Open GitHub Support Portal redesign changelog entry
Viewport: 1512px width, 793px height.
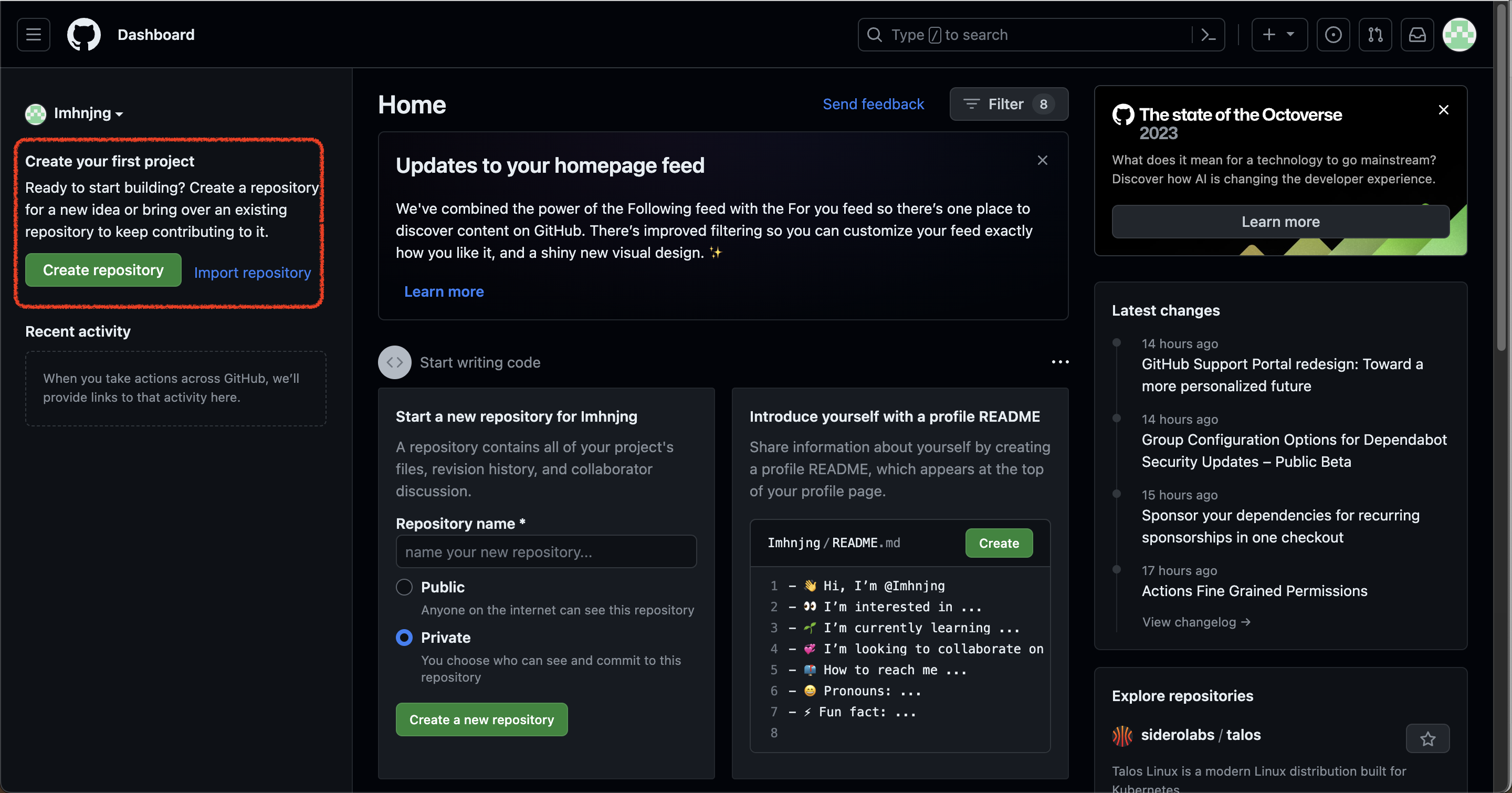[1282, 375]
